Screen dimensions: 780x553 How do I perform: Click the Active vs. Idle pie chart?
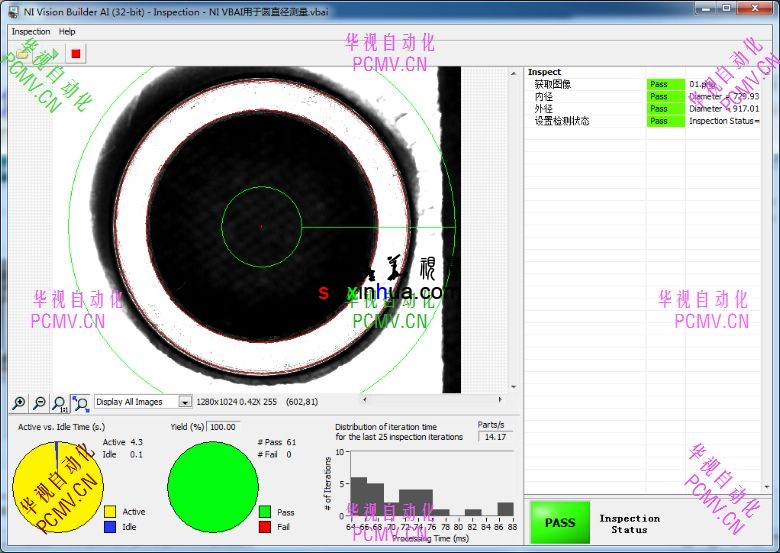point(58,487)
